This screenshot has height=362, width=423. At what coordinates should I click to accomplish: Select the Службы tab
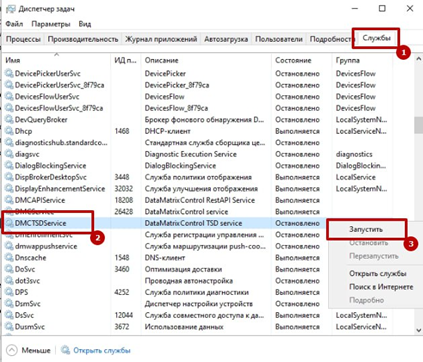click(376, 38)
